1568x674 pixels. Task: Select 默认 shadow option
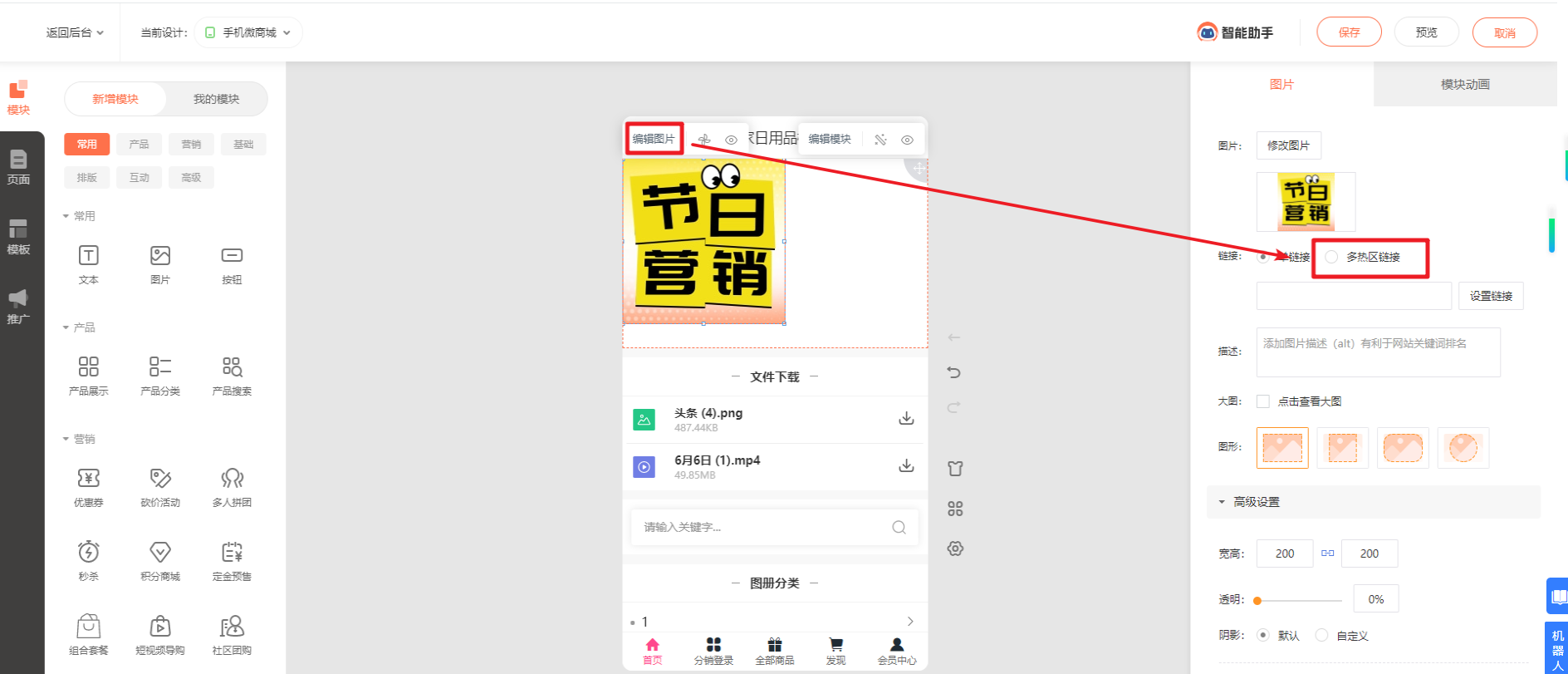(x=1263, y=635)
